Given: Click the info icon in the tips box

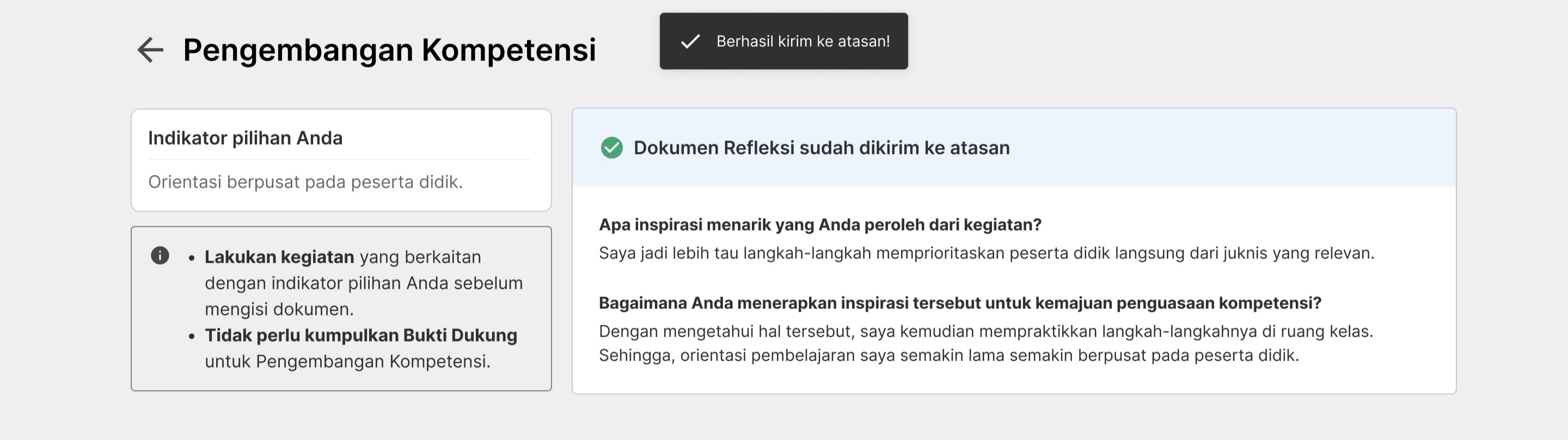Looking at the screenshot, I should click(x=160, y=256).
